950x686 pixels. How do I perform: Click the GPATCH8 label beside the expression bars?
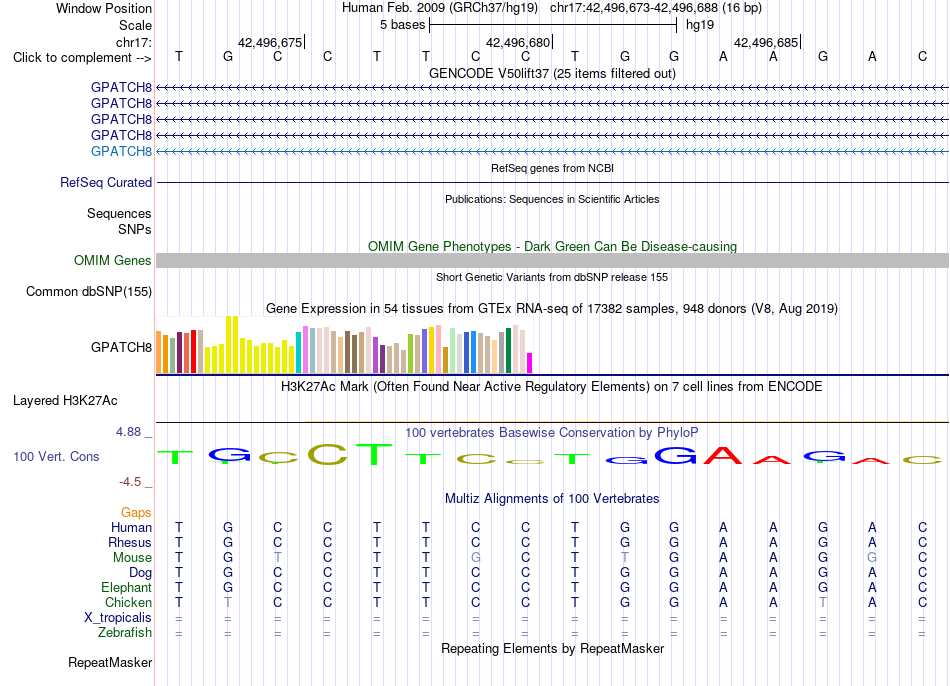pyautogui.click(x=121, y=347)
